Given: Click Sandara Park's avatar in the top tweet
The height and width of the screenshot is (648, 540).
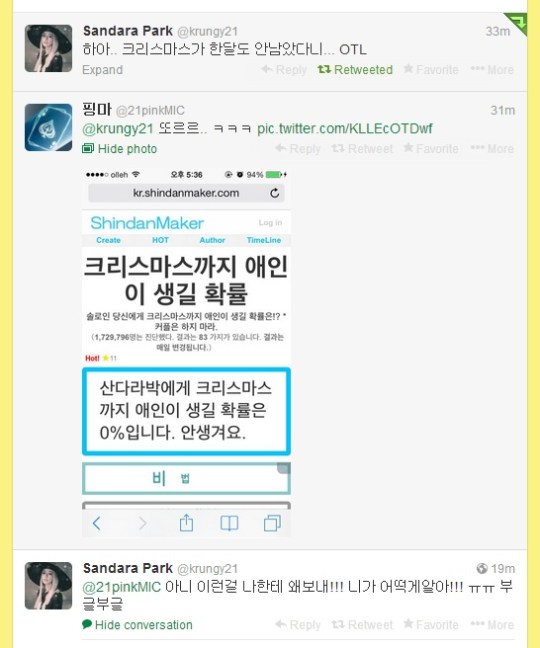Looking at the screenshot, I should [x=48, y=48].
